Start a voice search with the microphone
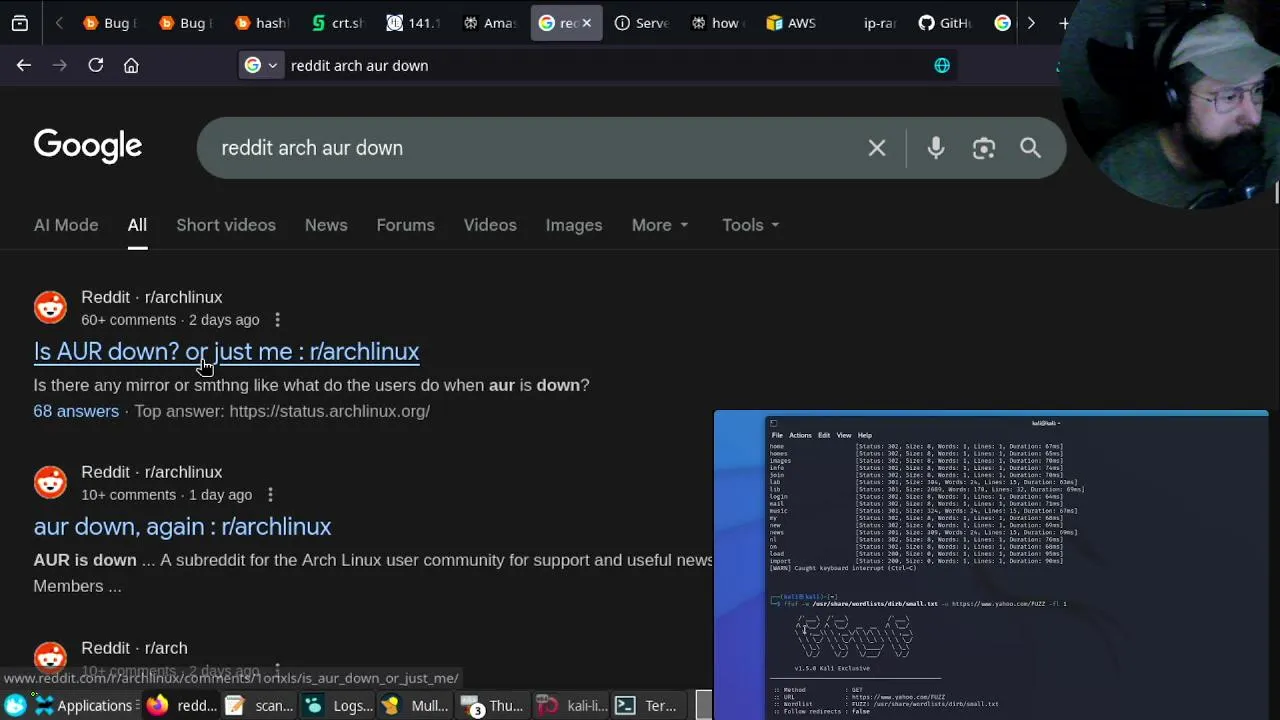The height and width of the screenshot is (720, 1280). click(936, 148)
